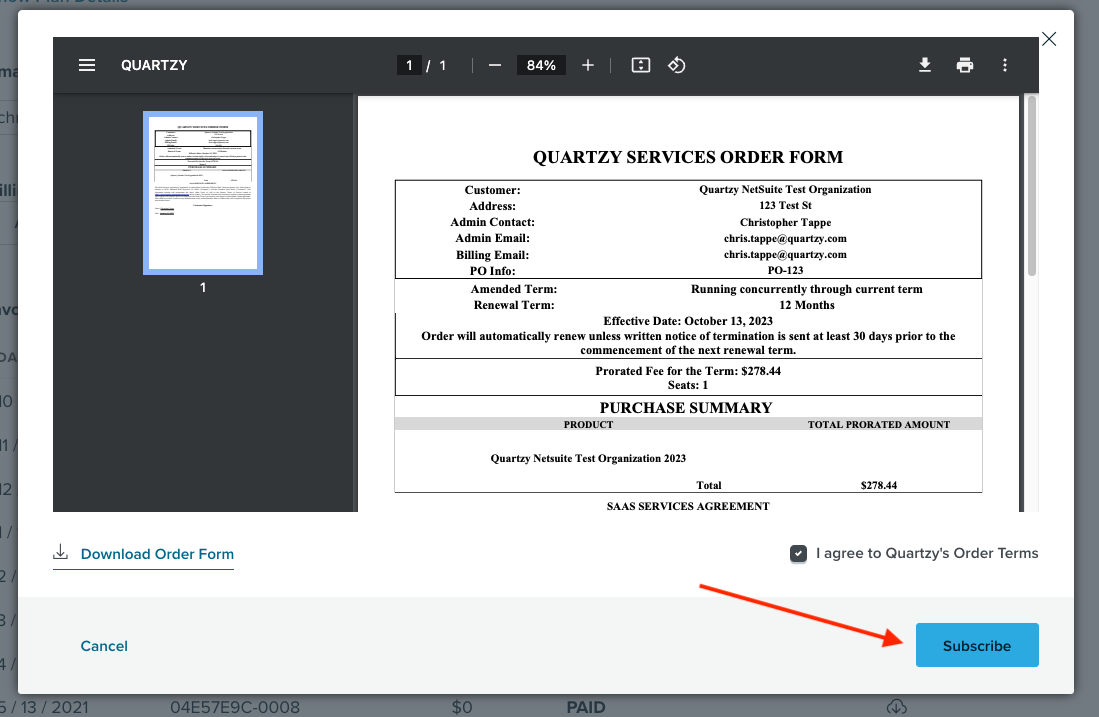The width and height of the screenshot is (1099, 717).
Task: Click the Quartzy Netsuite Test Organization 2023 product
Action: [x=588, y=458]
